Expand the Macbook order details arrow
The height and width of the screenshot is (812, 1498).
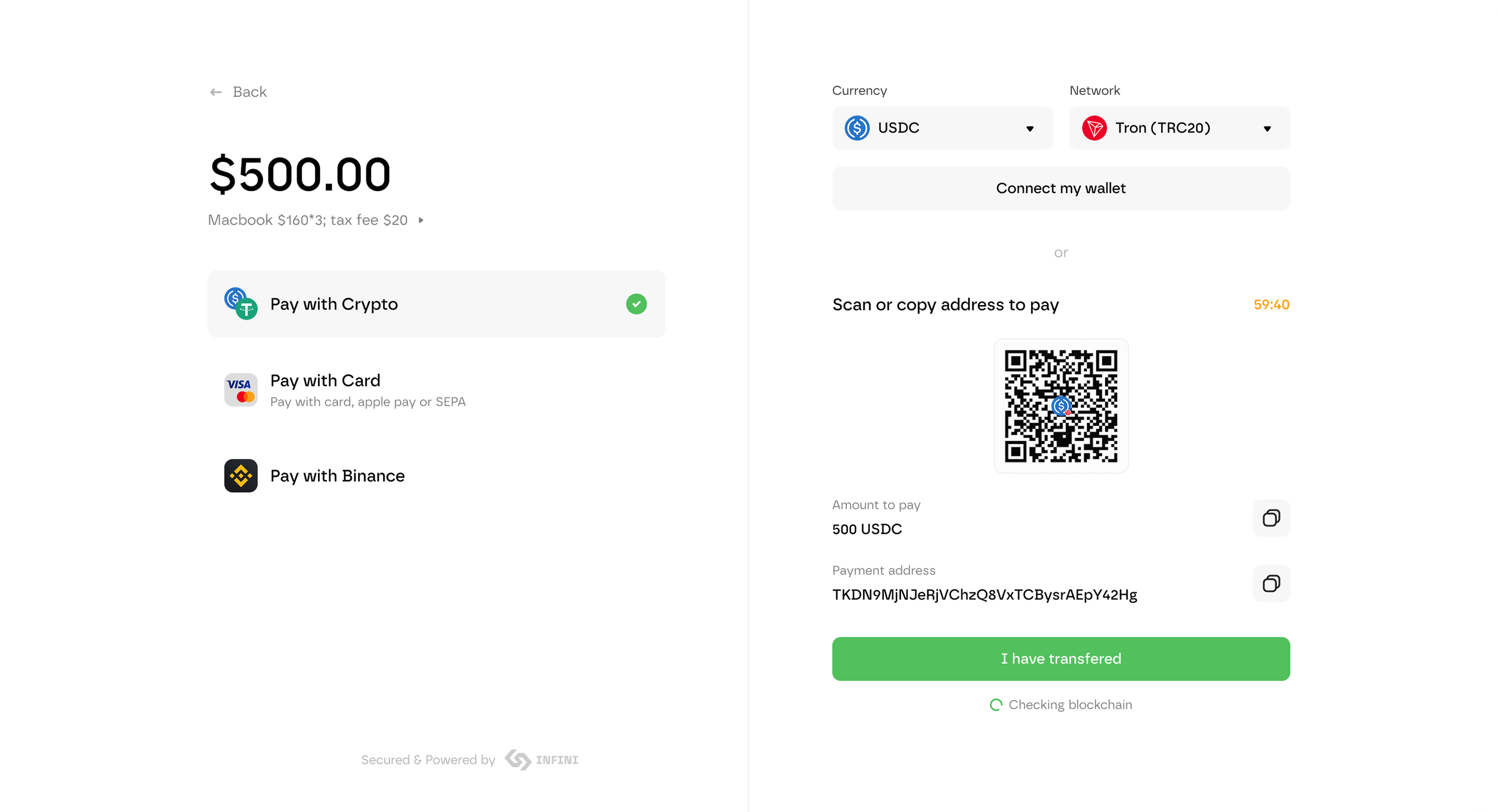(421, 220)
